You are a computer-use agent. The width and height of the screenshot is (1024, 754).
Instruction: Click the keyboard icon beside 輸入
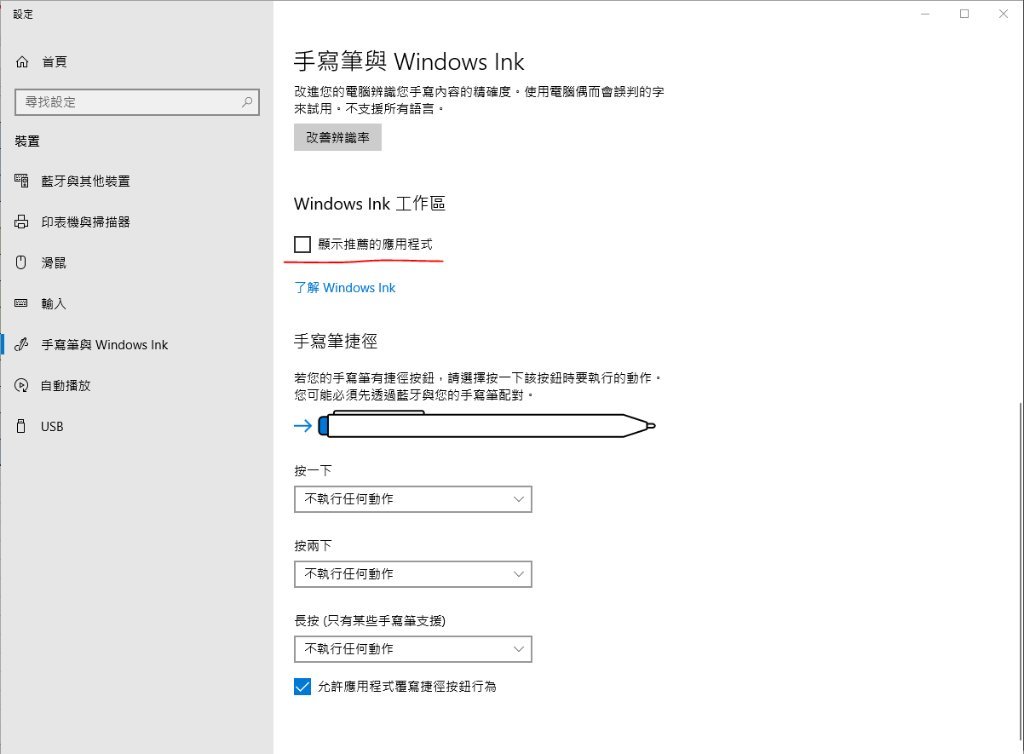point(22,304)
